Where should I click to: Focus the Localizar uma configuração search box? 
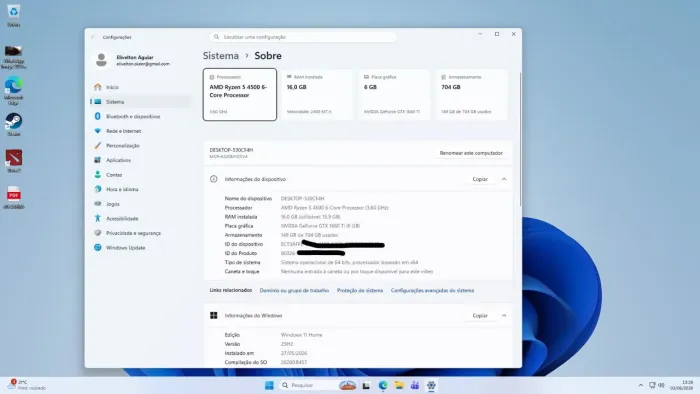tap(303, 37)
